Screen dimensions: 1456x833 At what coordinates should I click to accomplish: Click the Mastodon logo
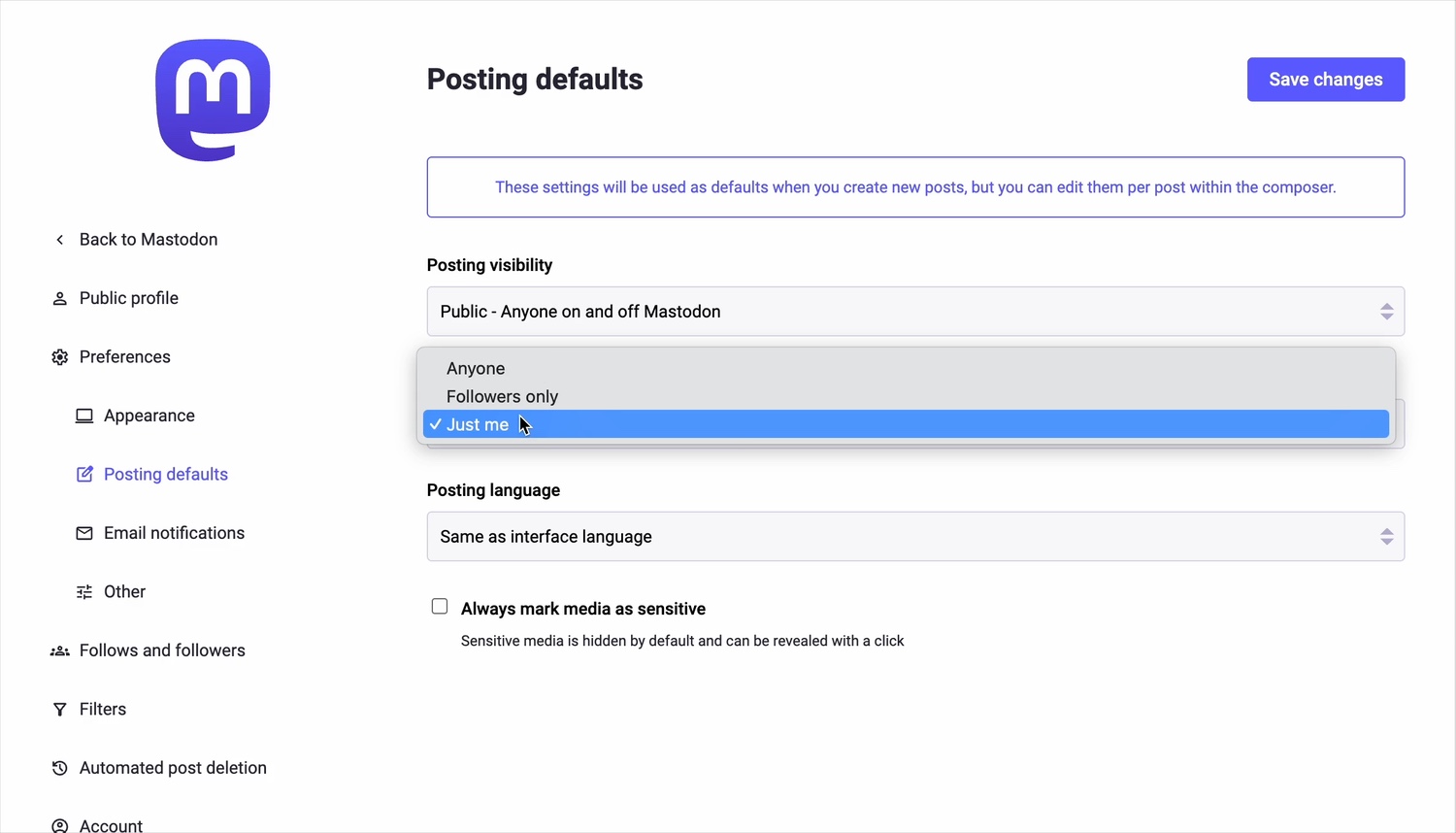point(213,100)
